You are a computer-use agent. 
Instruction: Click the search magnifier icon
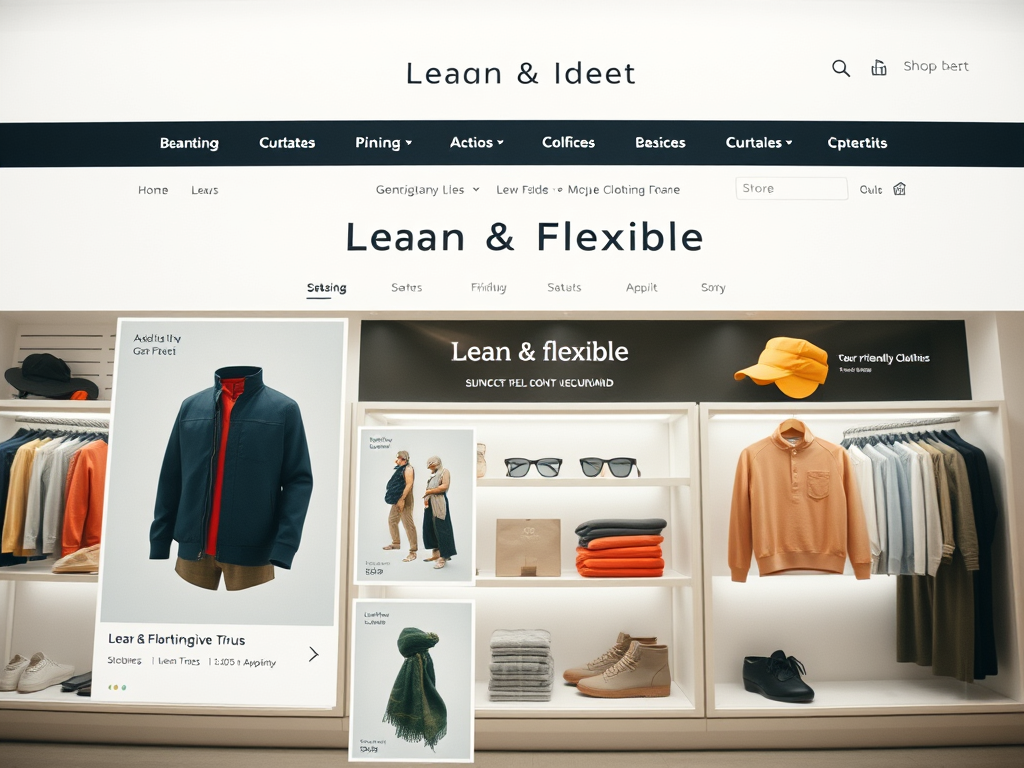pos(840,68)
